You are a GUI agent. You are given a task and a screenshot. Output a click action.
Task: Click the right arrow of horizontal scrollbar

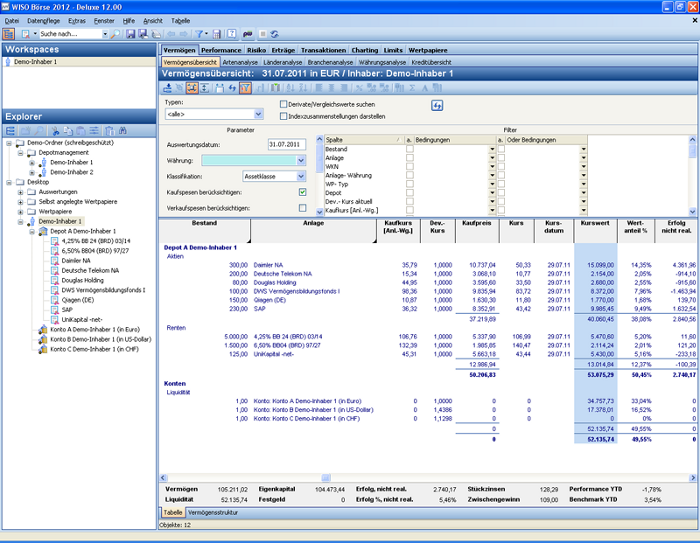click(693, 477)
